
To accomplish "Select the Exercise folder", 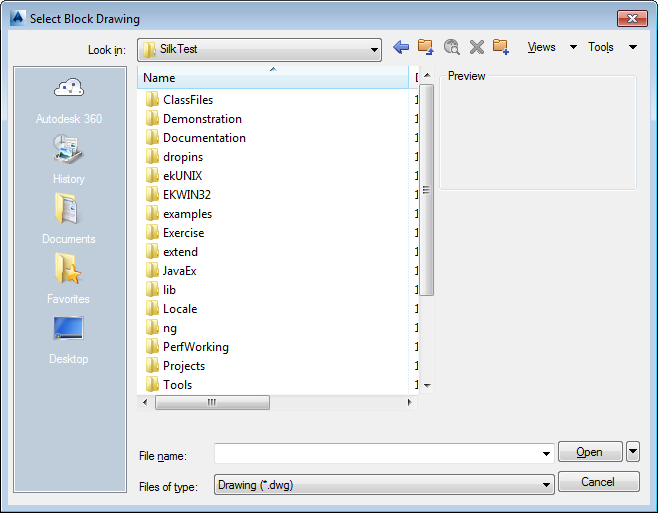I will (x=175, y=233).
